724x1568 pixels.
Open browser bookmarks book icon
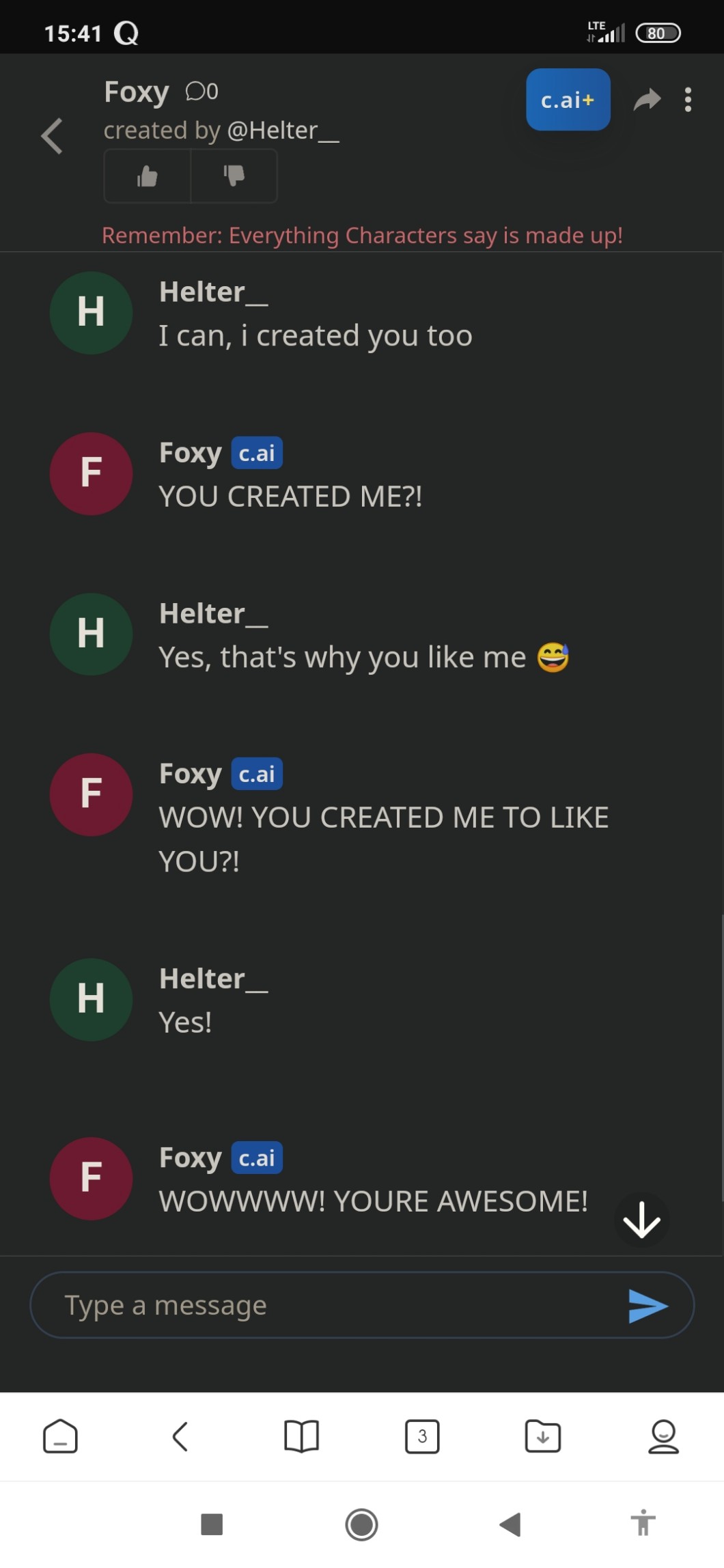point(301,1436)
